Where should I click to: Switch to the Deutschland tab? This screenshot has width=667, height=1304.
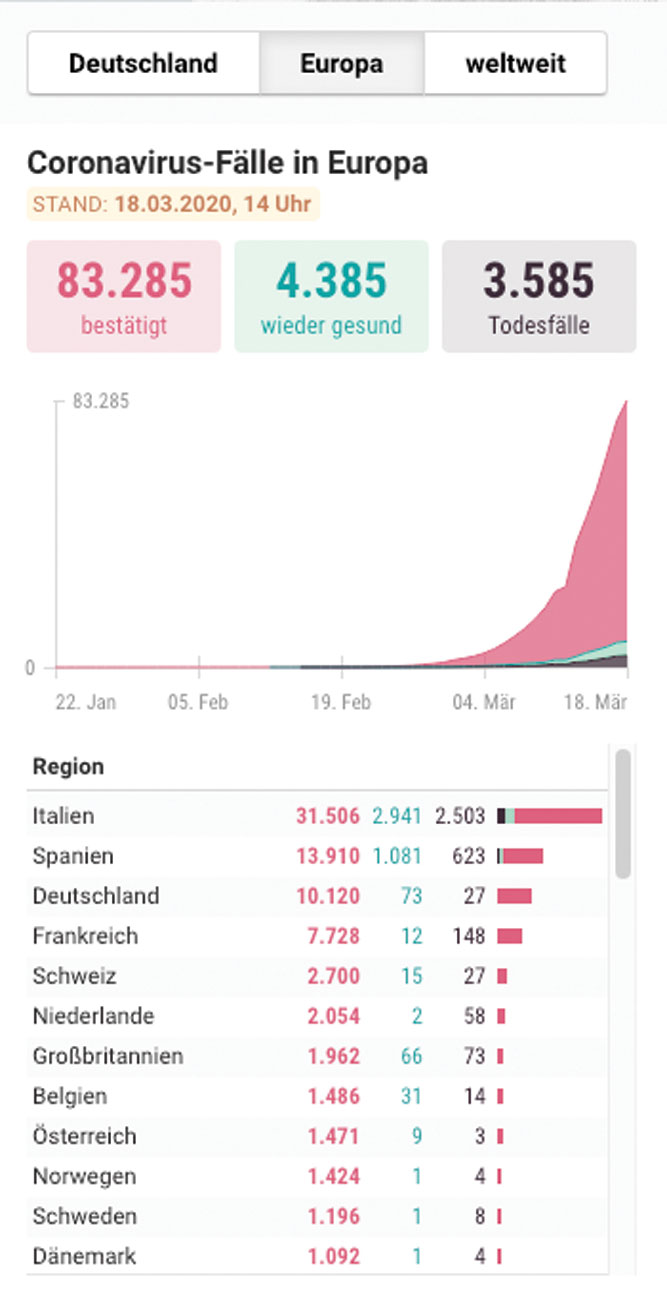pos(143,63)
